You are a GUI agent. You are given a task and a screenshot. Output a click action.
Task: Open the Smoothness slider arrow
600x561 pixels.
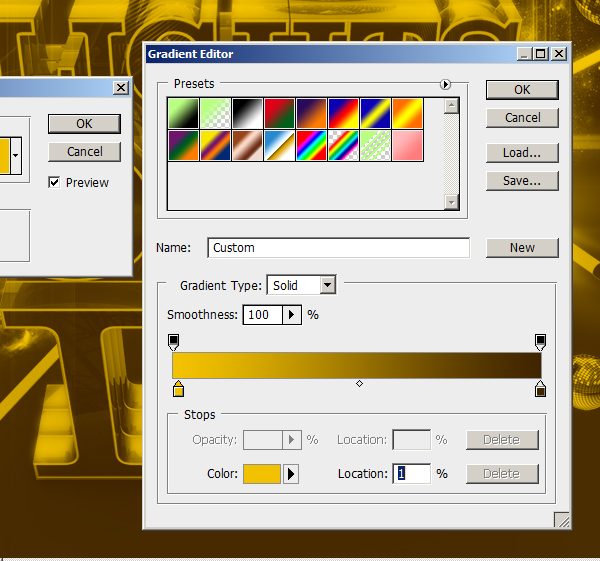pos(292,315)
